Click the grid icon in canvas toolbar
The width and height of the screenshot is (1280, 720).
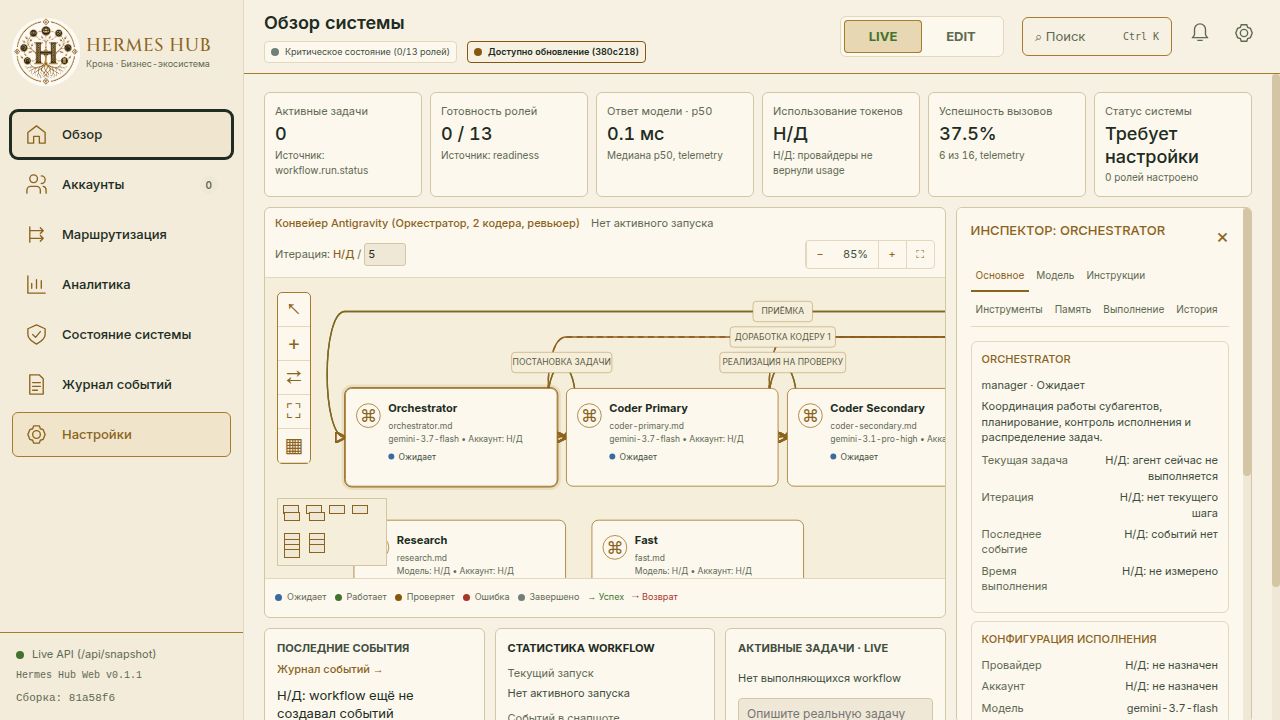(294, 447)
